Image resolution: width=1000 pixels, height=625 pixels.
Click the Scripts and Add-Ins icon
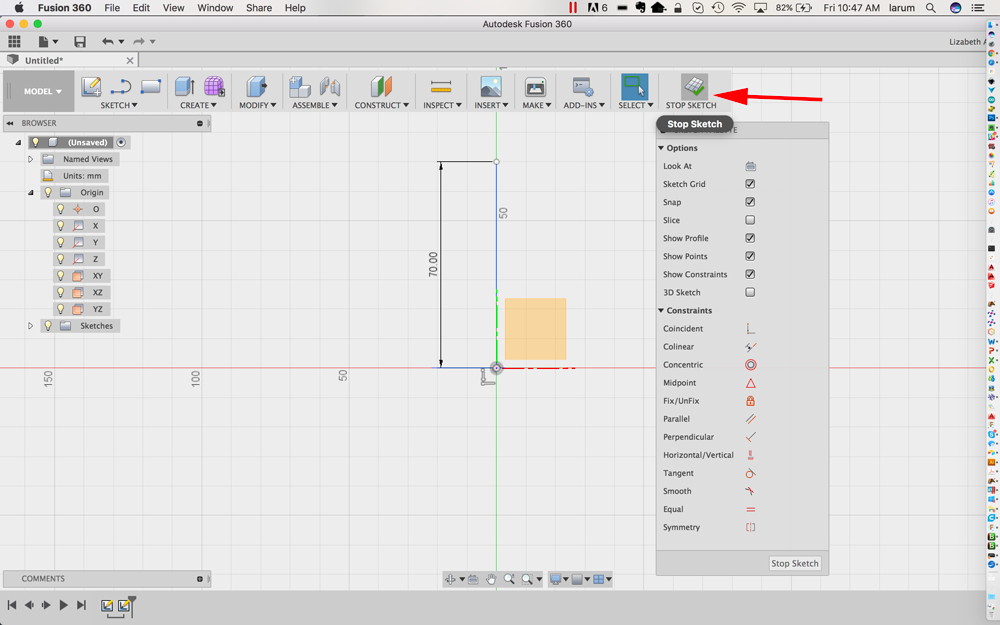[x=583, y=86]
